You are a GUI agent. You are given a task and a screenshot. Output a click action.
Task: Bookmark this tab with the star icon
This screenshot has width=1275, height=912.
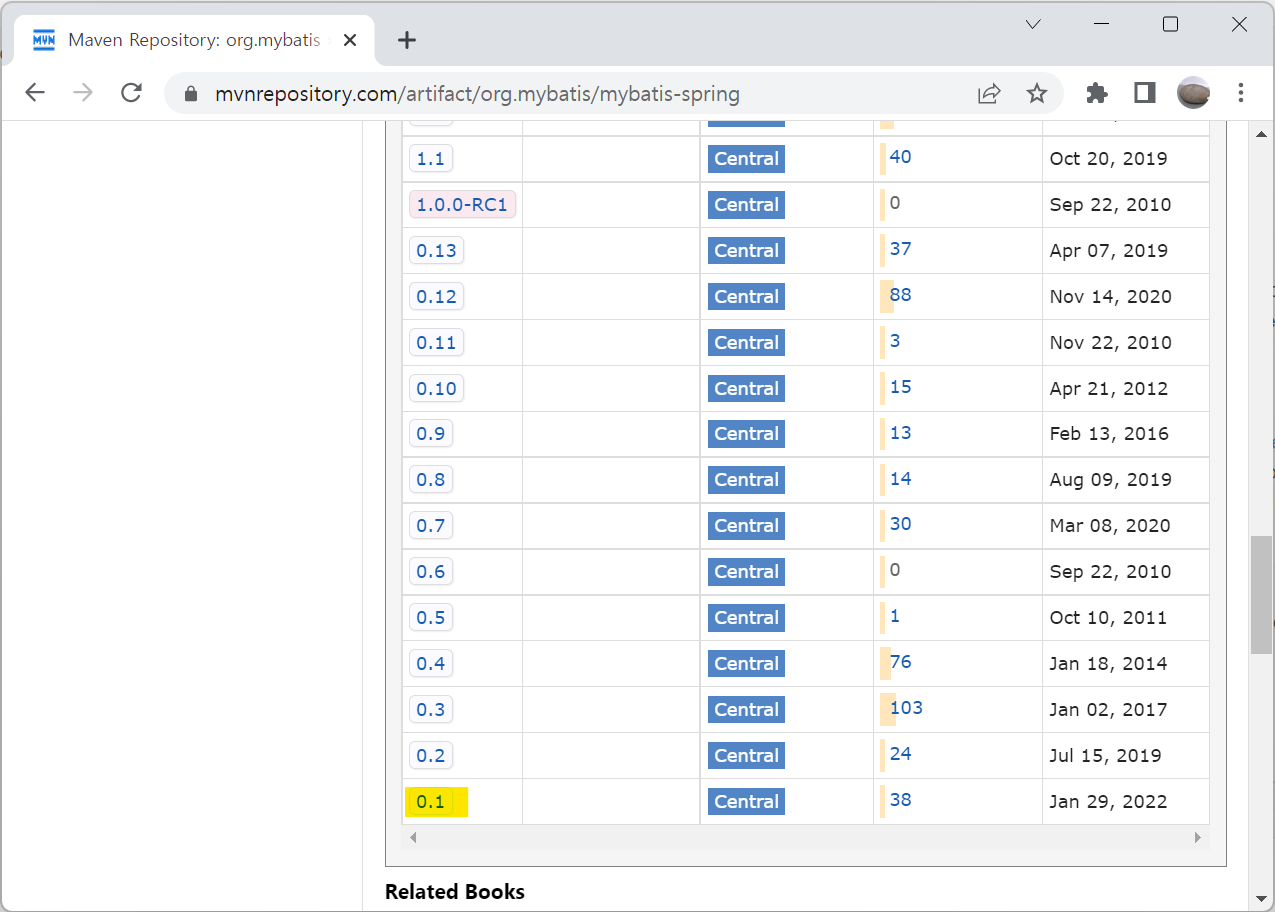click(1037, 94)
